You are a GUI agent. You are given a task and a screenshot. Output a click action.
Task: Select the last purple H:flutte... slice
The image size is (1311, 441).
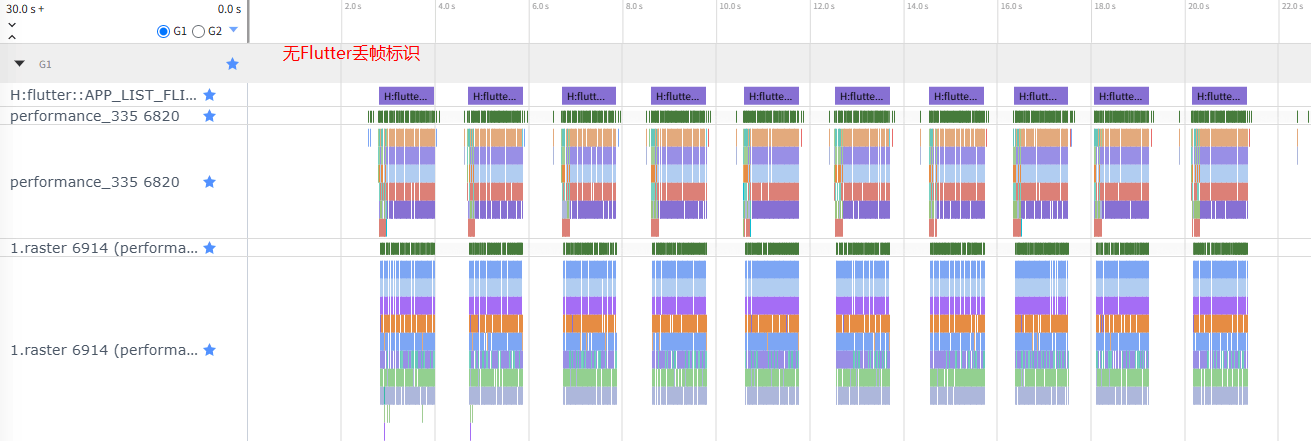pyautogui.click(x=1219, y=95)
